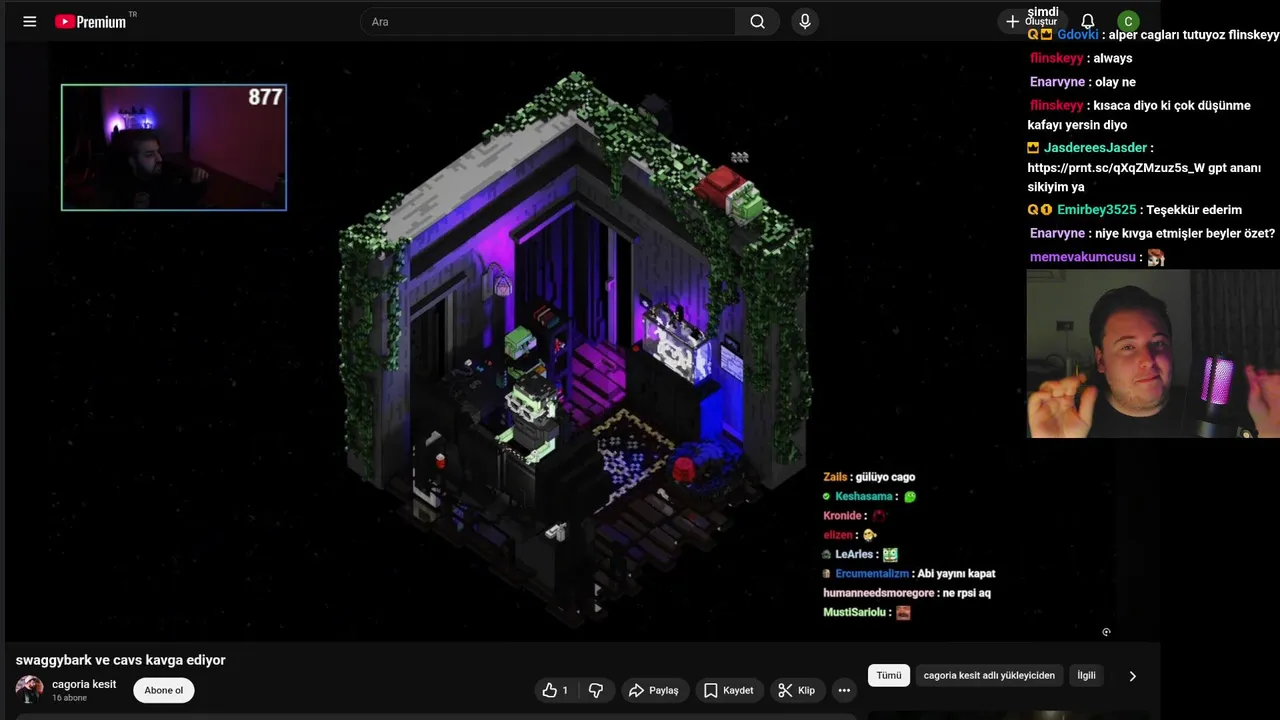
Task: Click the 16 abone subscriber count
Action: tap(69, 698)
